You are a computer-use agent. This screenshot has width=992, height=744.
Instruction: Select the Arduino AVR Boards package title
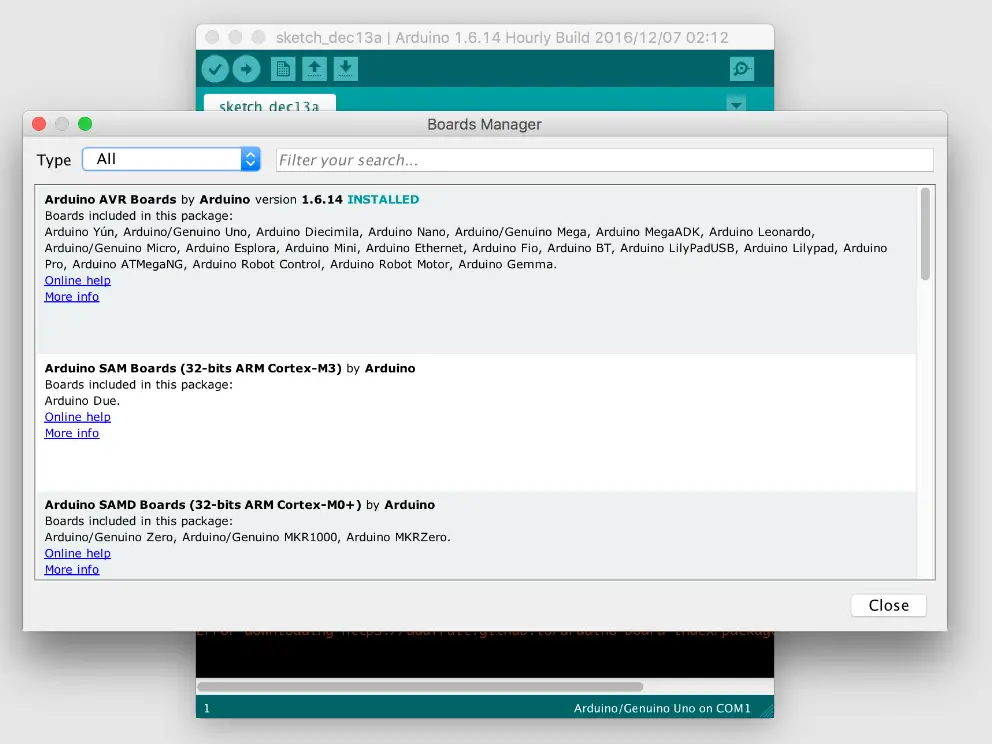coord(110,199)
